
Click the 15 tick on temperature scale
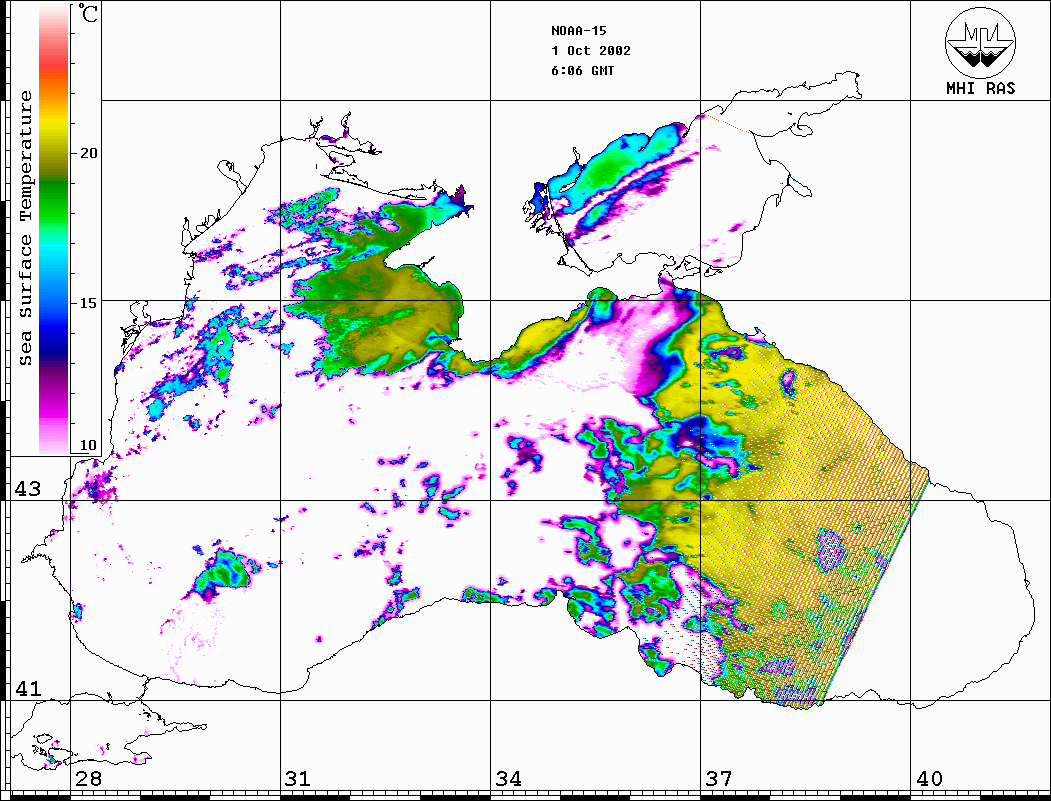(88, 303)
